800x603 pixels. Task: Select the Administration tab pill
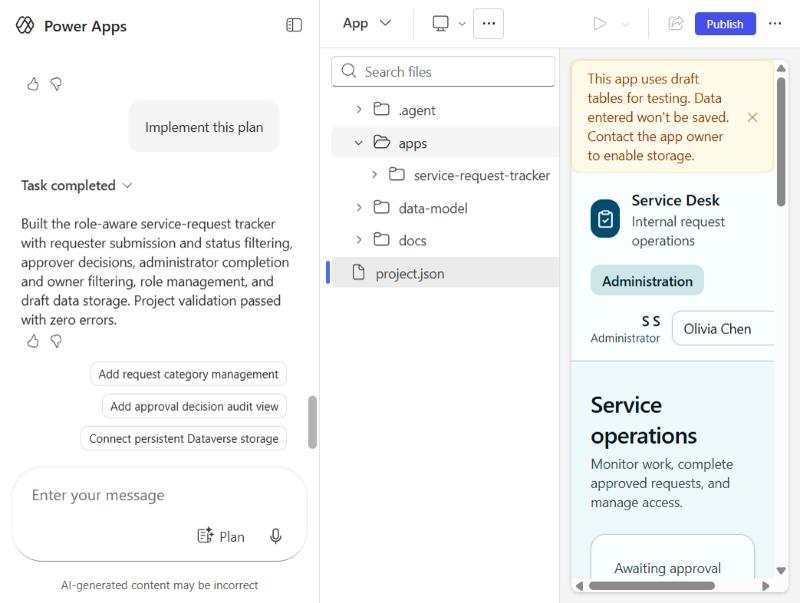coord(647,281)
